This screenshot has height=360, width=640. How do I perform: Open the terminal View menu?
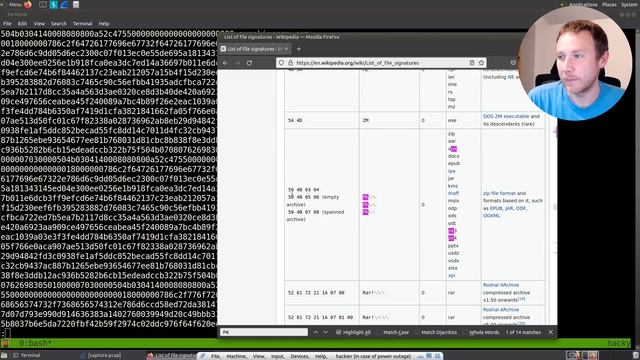coord(39,24)
